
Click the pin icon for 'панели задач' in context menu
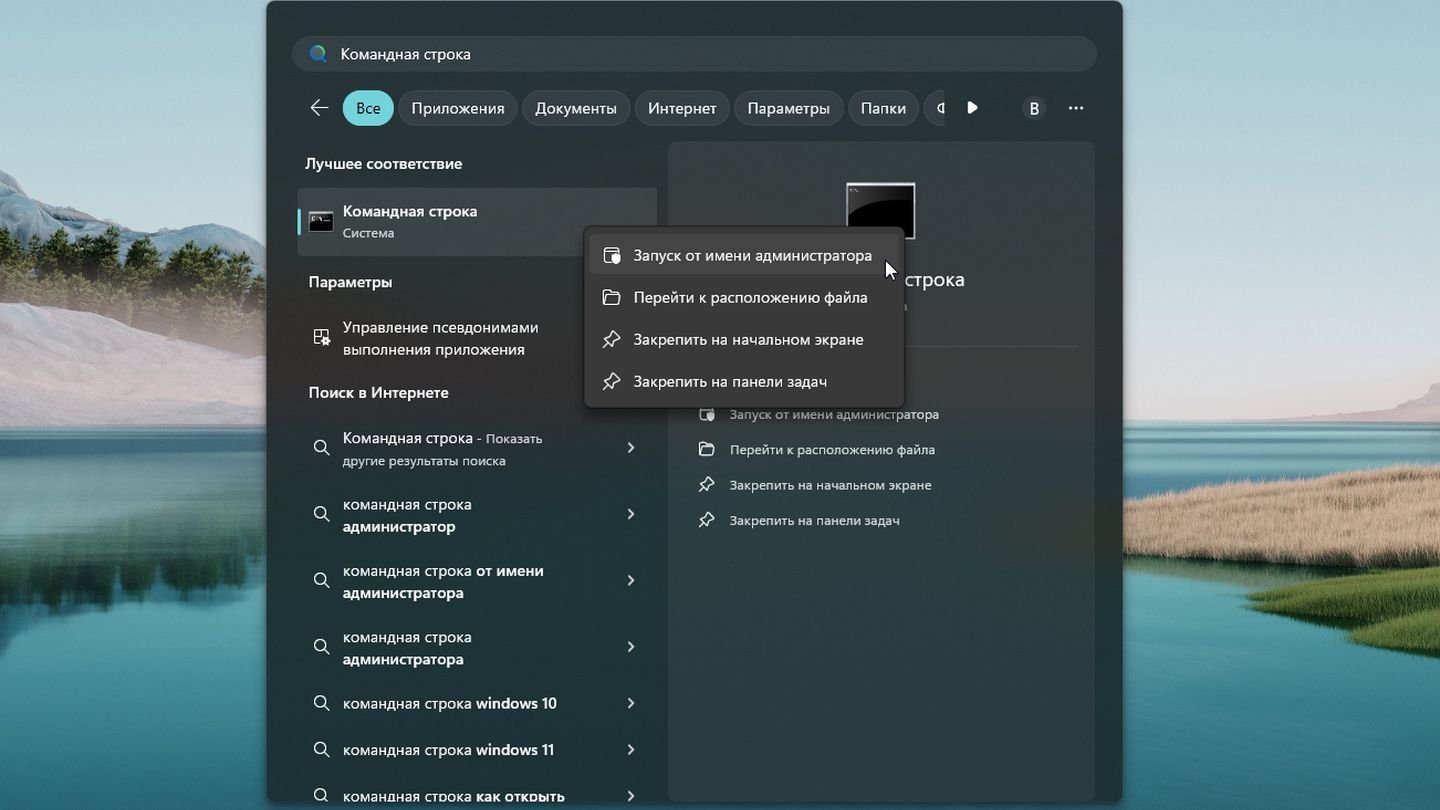click(612, 382)
